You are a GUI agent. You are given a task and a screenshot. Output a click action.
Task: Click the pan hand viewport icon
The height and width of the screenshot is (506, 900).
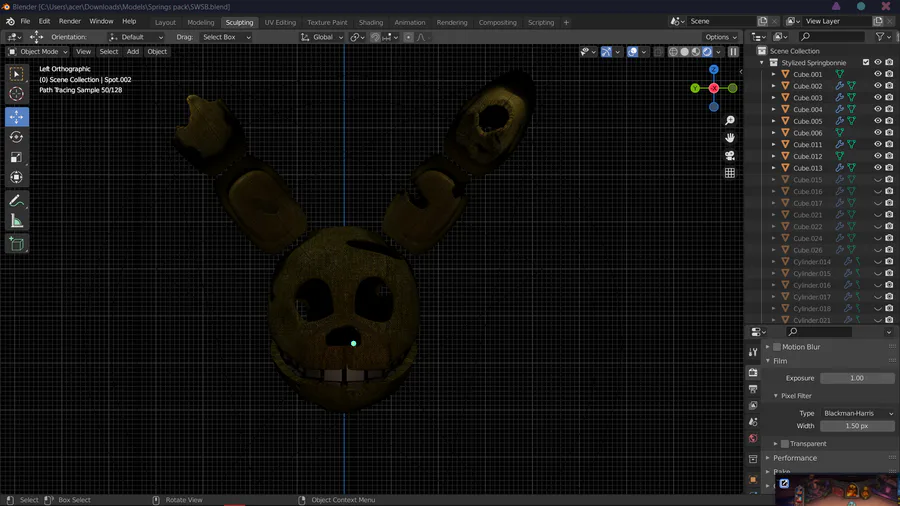pos(730,138)
